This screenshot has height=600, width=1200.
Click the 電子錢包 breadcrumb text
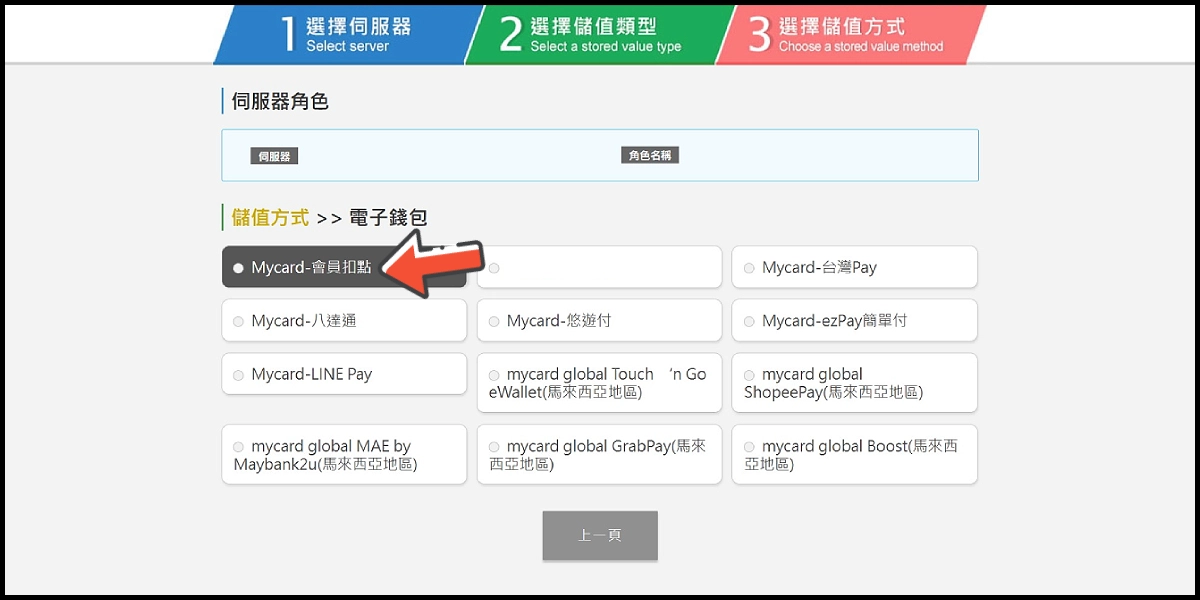pos(388,217)
